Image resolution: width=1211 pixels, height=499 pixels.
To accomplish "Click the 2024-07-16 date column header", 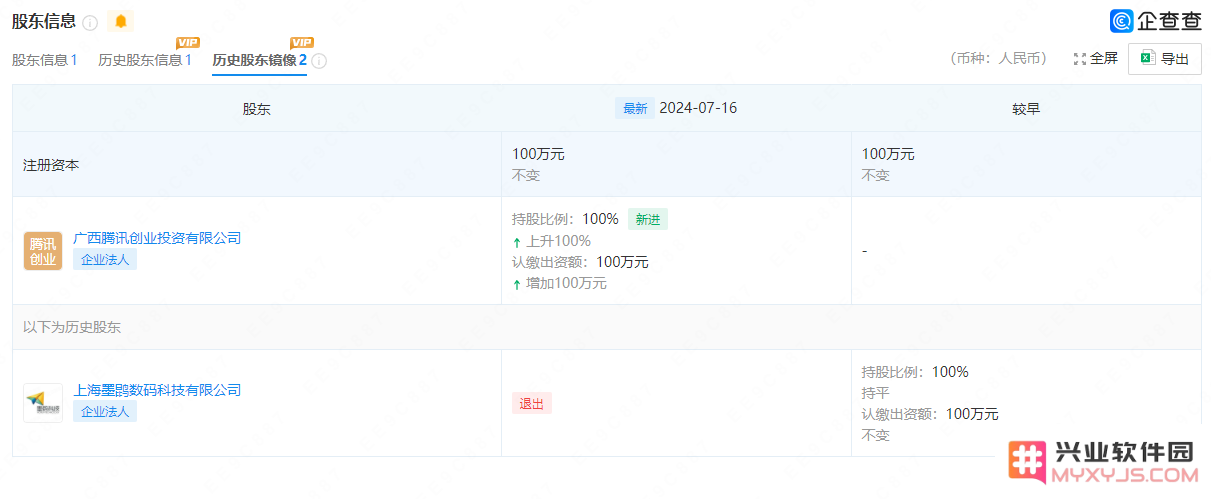I will tap(698, 108).
